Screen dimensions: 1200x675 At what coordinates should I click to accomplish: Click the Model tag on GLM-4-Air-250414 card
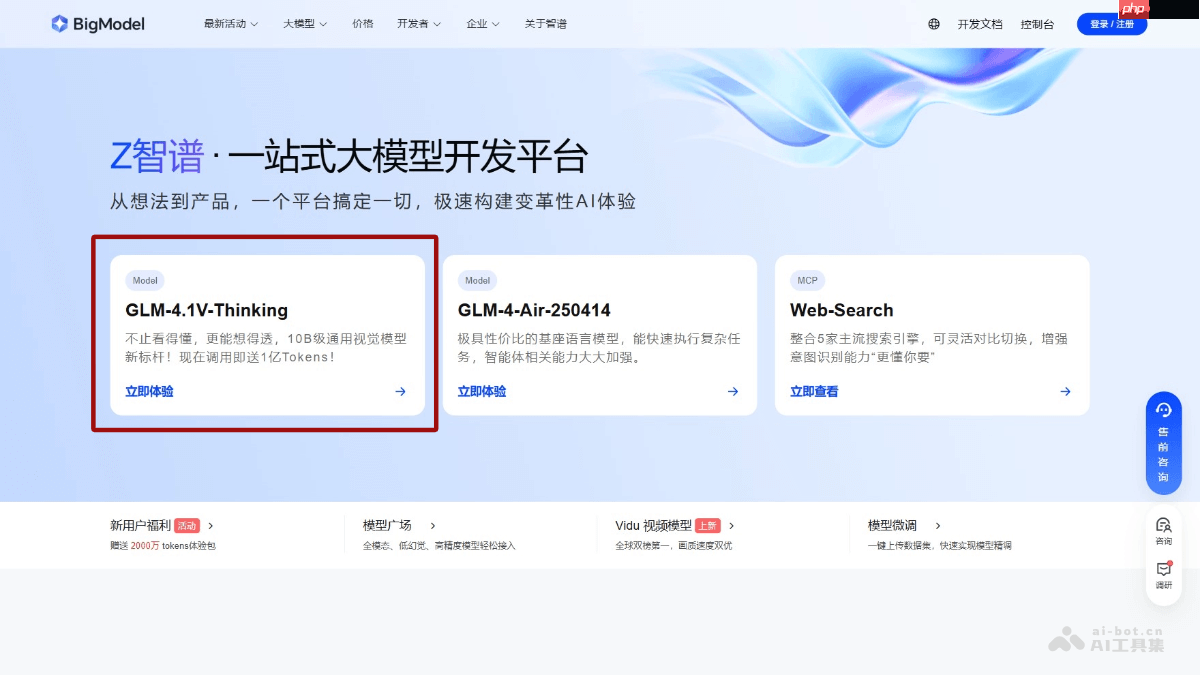(x=478, y=281)
